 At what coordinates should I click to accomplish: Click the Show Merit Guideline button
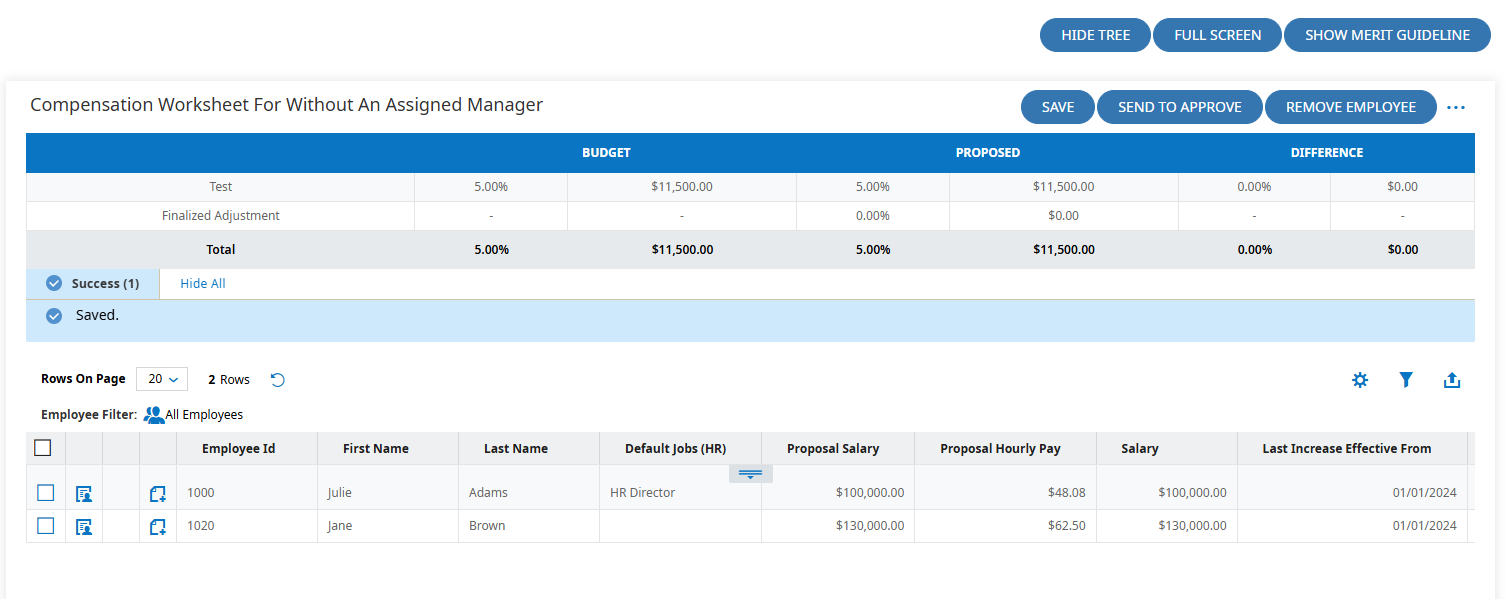pos(1387,35)
